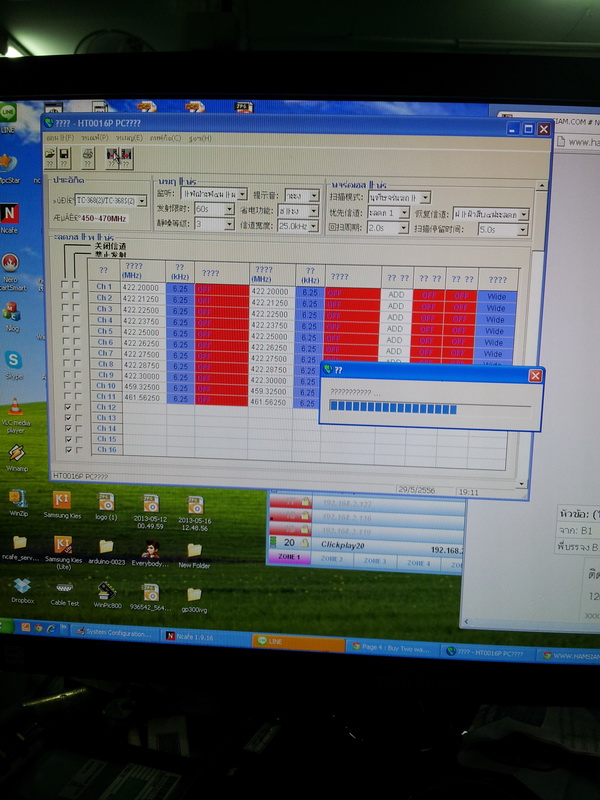Viewport: 600px width, 800px height.
Task: Open the Samsung Kies (Lite) desktop icon
Action: click(x=63, y=553)
